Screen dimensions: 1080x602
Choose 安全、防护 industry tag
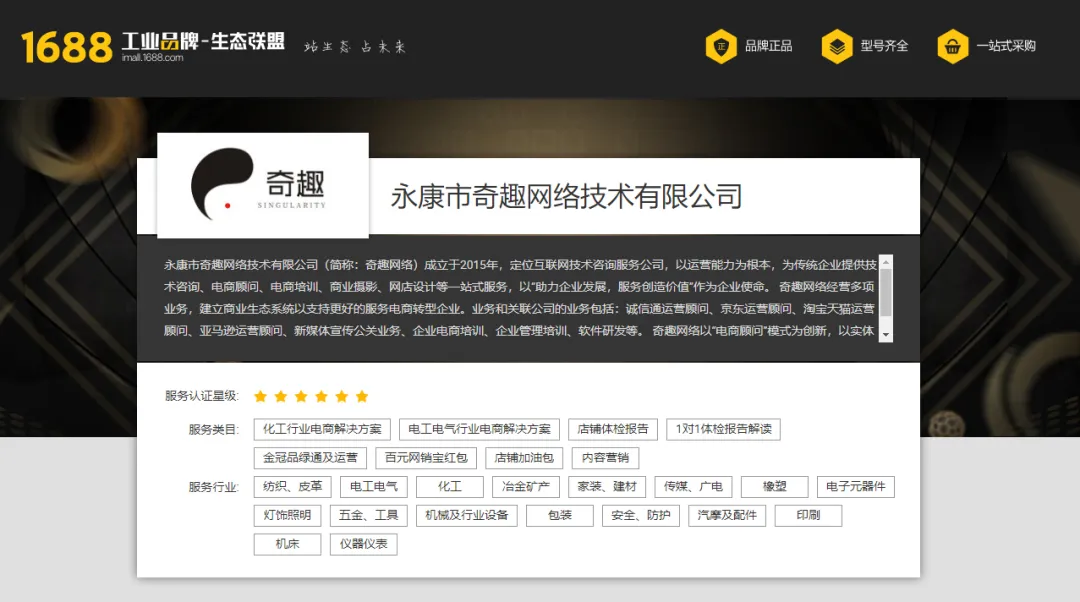(641, 516)
